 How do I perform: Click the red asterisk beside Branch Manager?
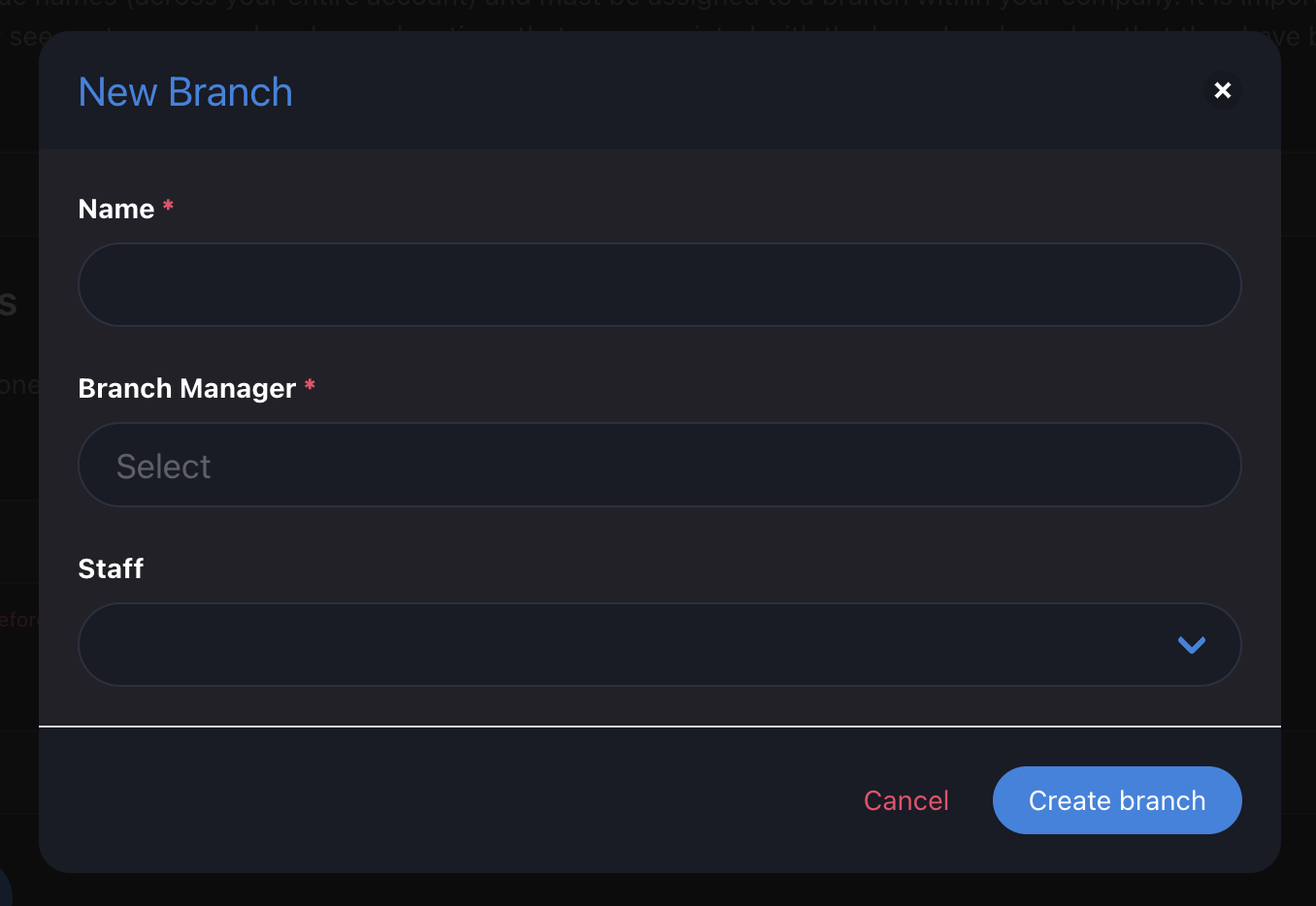point(310,385)
